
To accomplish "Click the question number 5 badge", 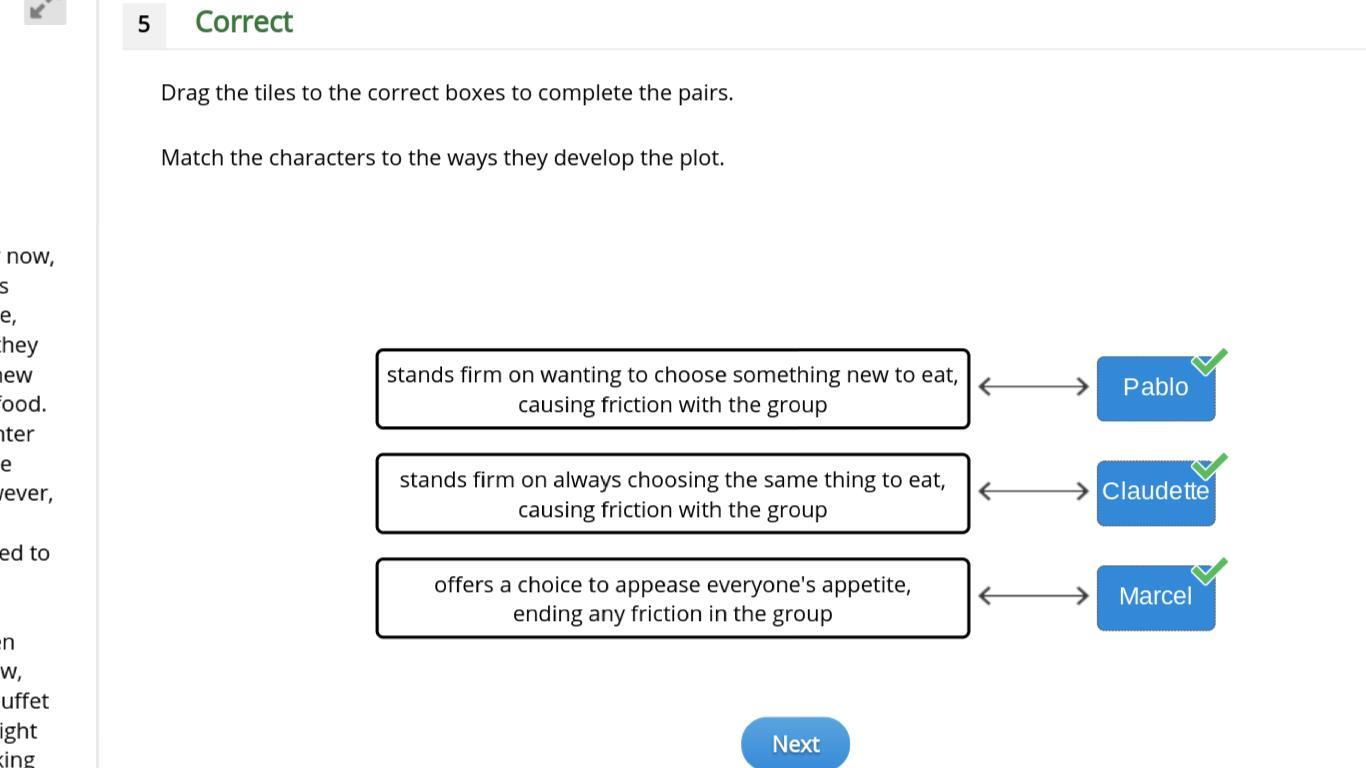I will 144,24.
